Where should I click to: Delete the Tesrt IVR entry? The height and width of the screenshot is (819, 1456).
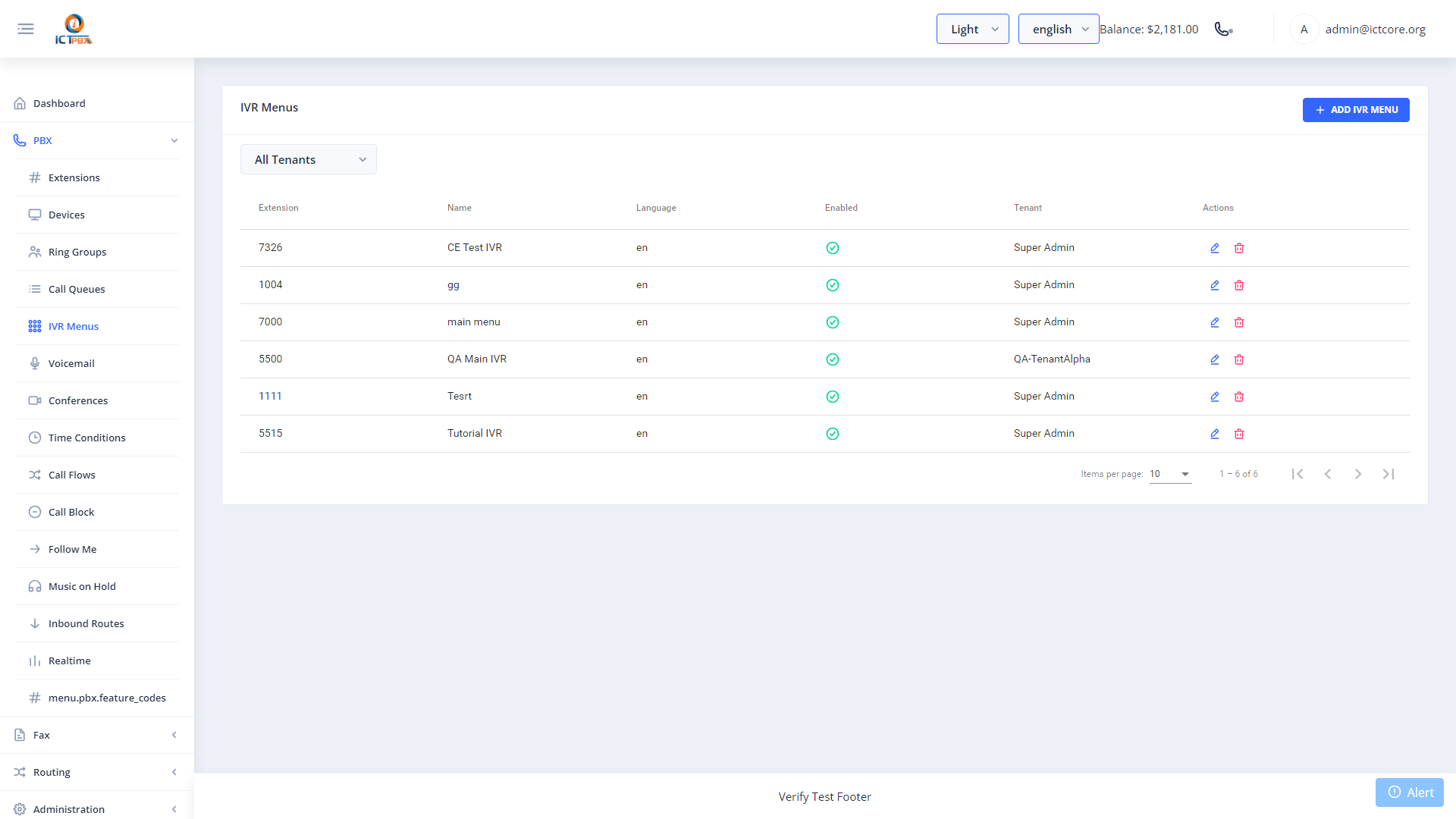pyautogui.click(x=1239, y=397)
